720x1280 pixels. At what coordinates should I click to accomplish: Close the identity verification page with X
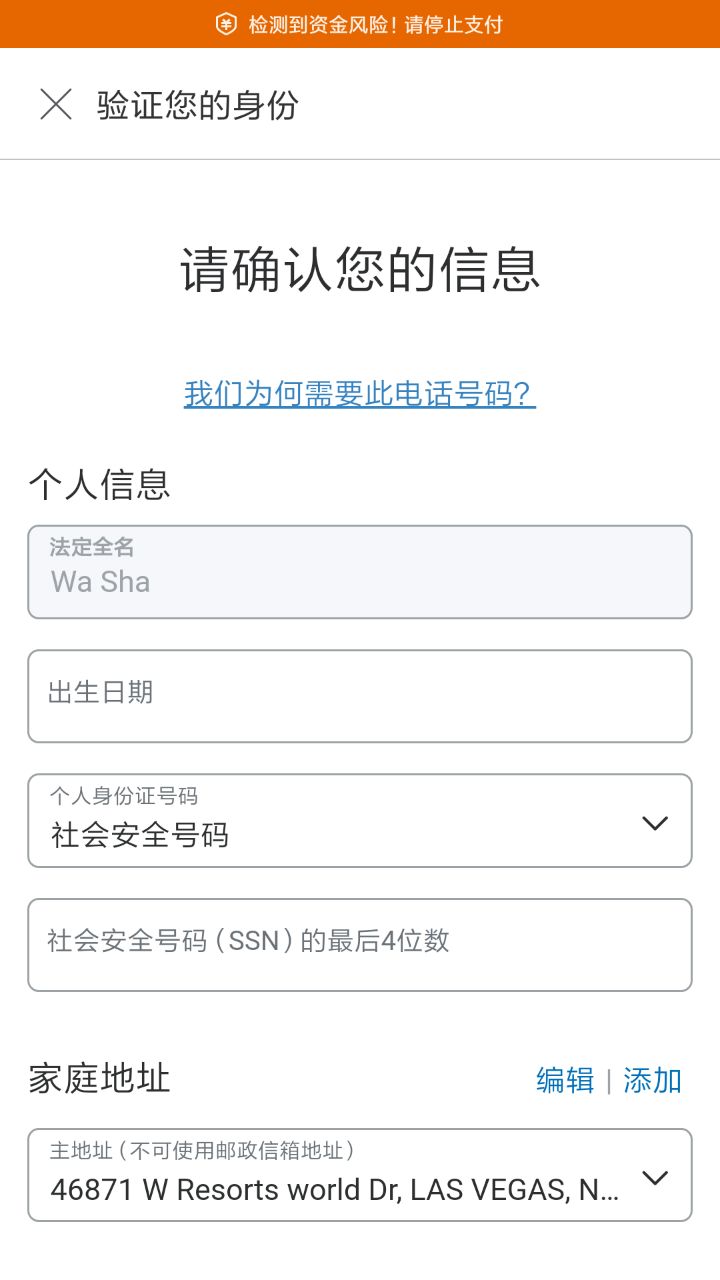click(56, 104)
